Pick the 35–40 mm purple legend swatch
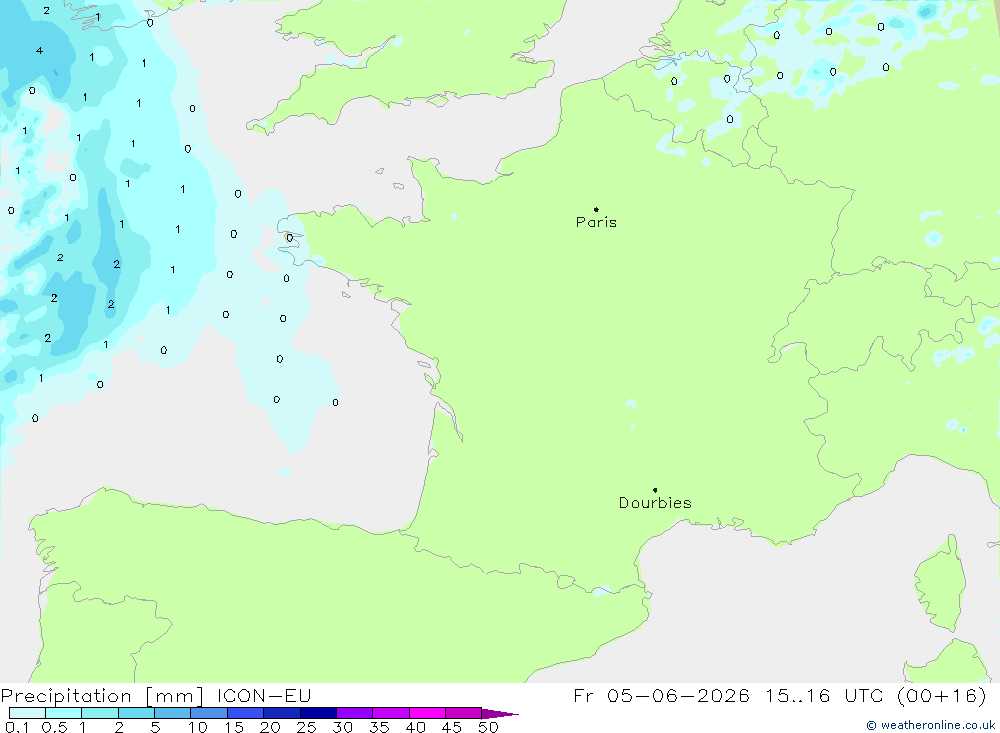 coord(391,713)
